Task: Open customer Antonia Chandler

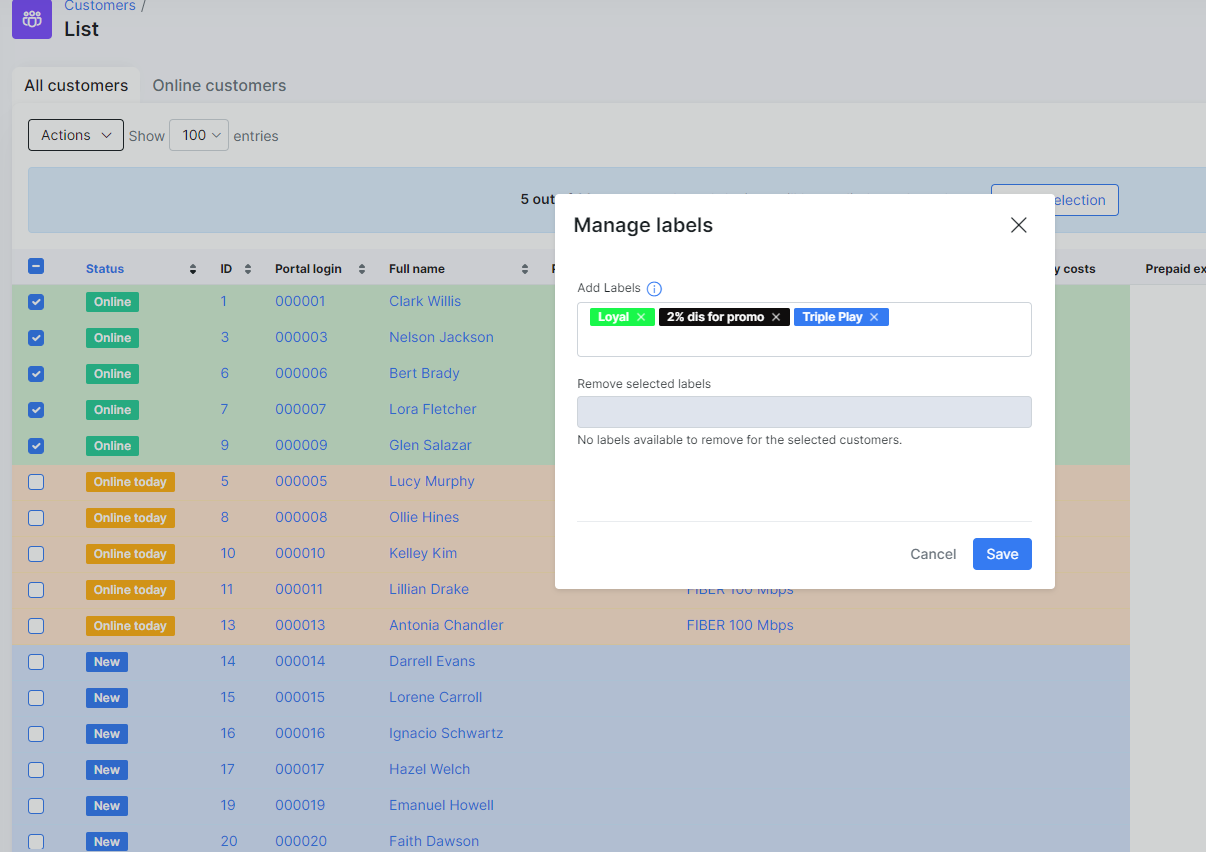Action: pyautogui.click(x=446, y=625)
